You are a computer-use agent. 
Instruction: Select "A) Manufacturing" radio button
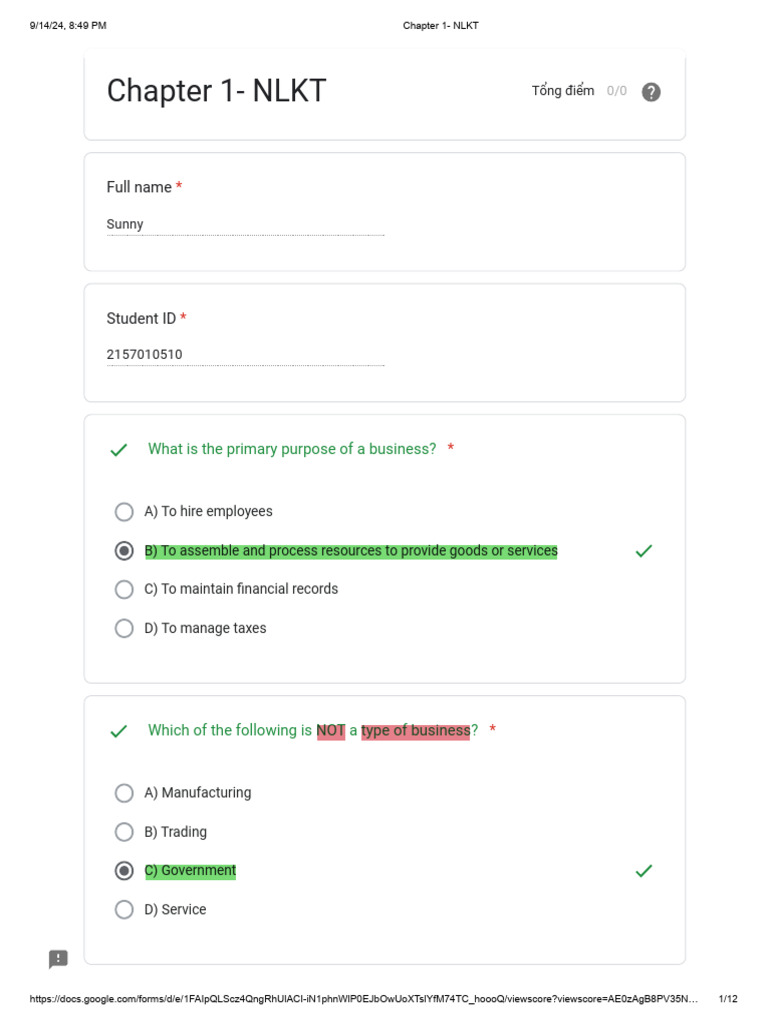coord(124,793)
